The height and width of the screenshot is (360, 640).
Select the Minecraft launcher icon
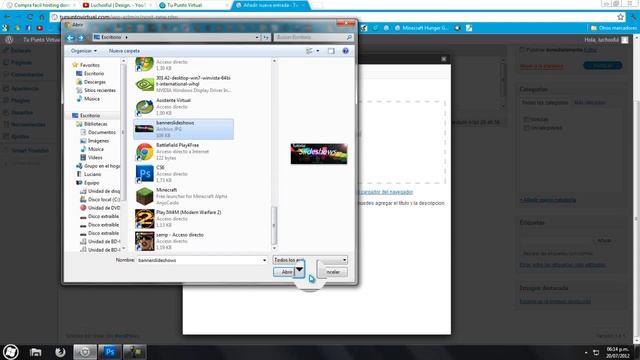coord(144,196)
